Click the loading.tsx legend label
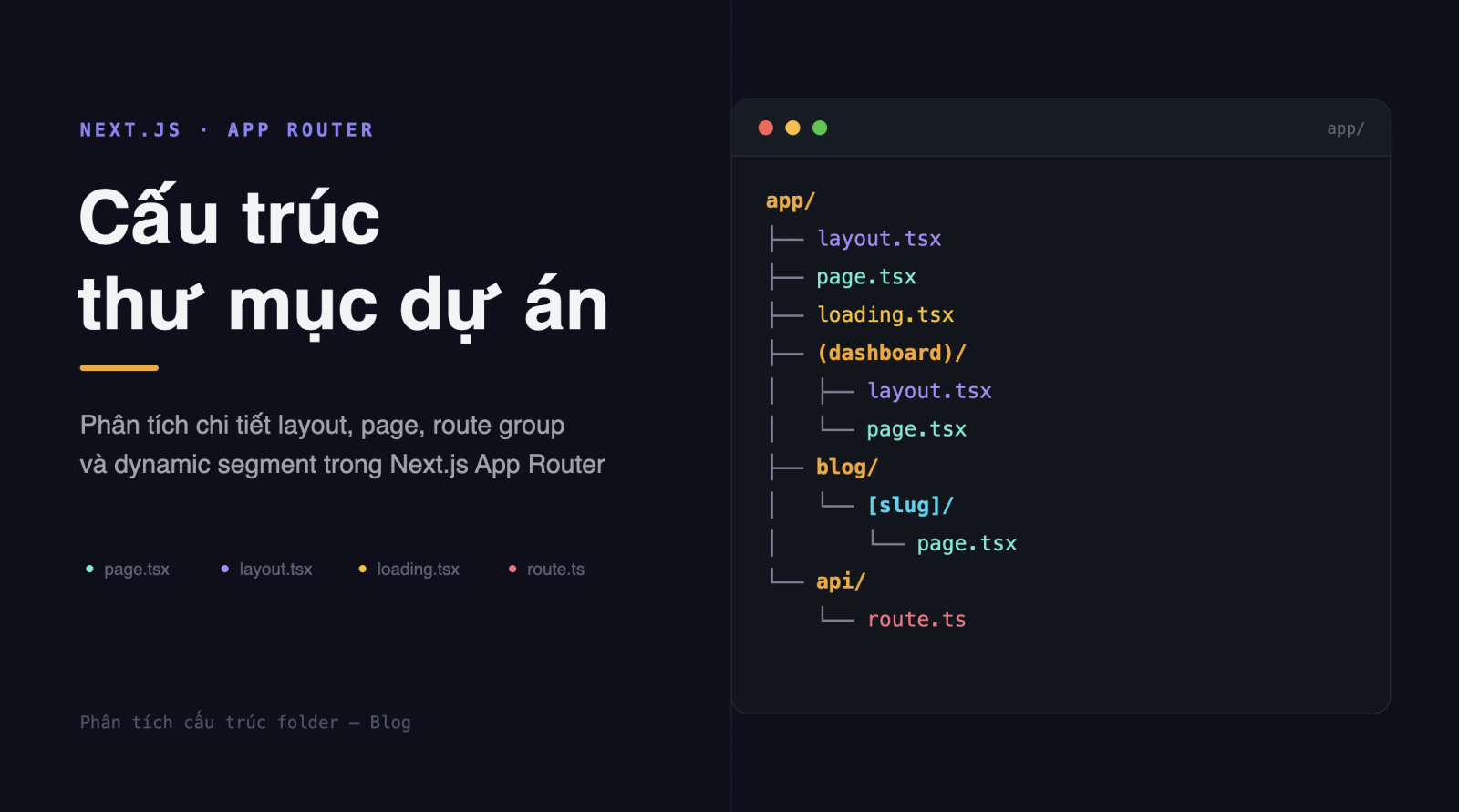 point(418,570)
